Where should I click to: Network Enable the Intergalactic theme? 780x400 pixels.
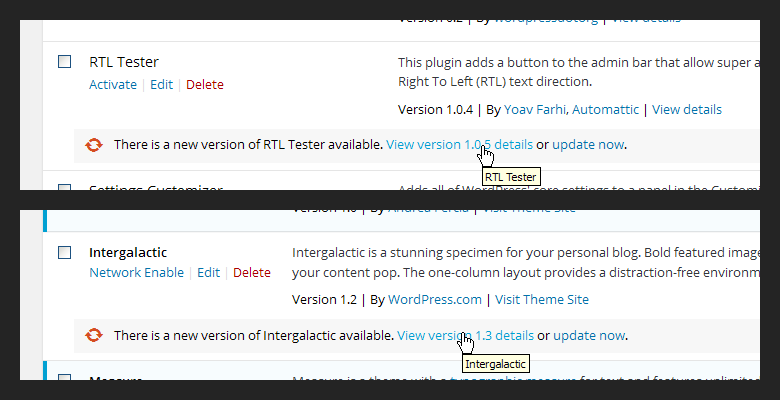point(137,273)
